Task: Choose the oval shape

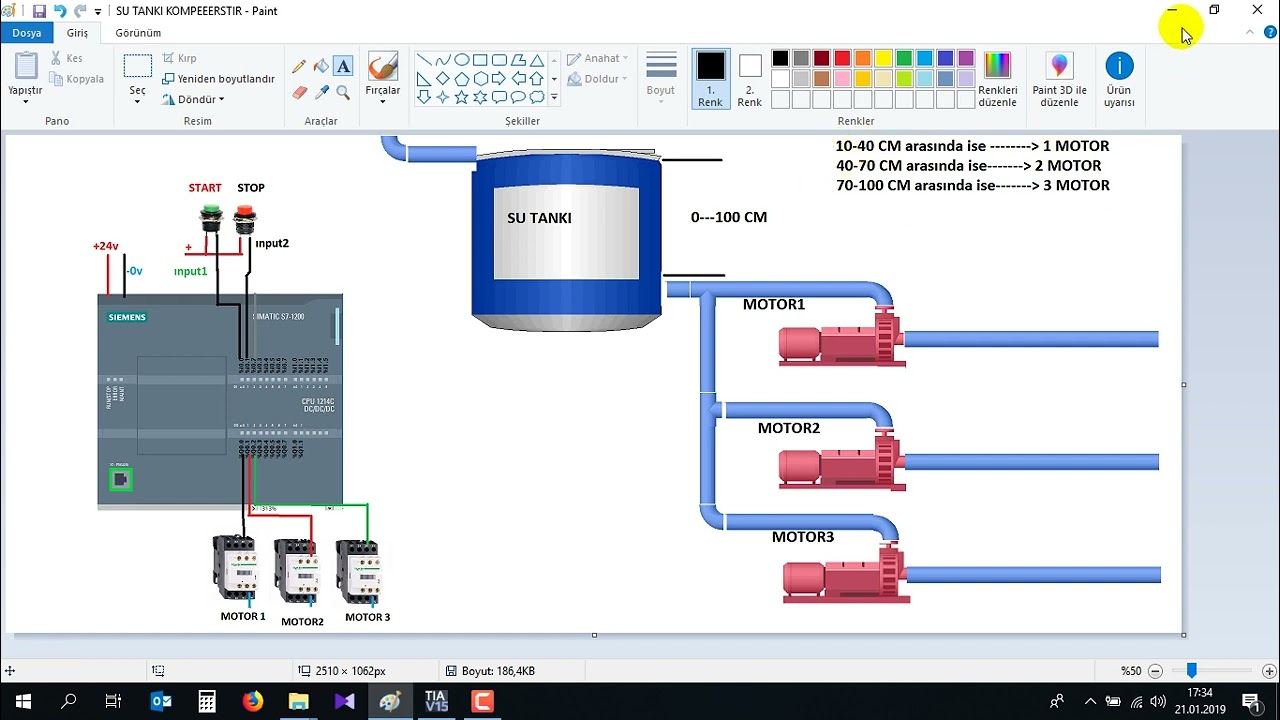Action: [x=461, y=60]
